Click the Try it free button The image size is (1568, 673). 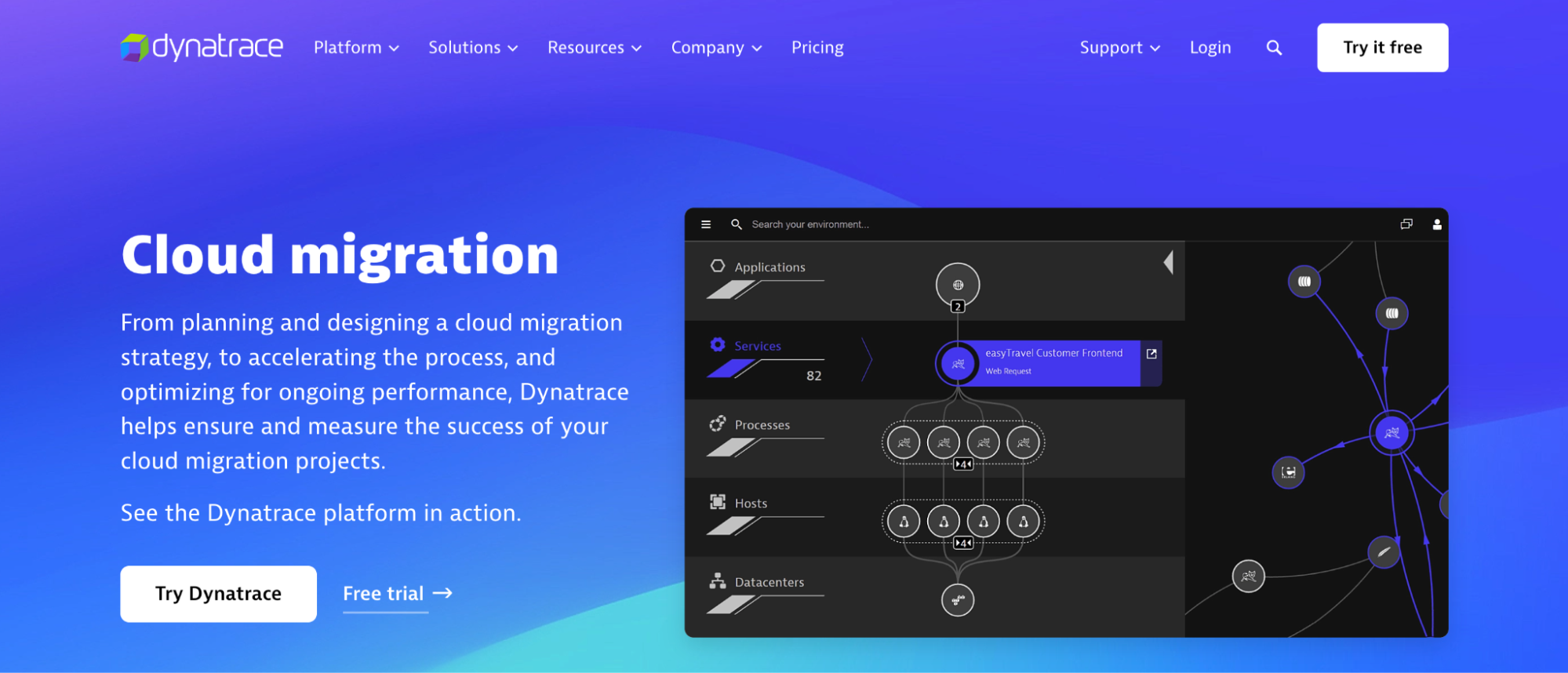click(1382, 48)
